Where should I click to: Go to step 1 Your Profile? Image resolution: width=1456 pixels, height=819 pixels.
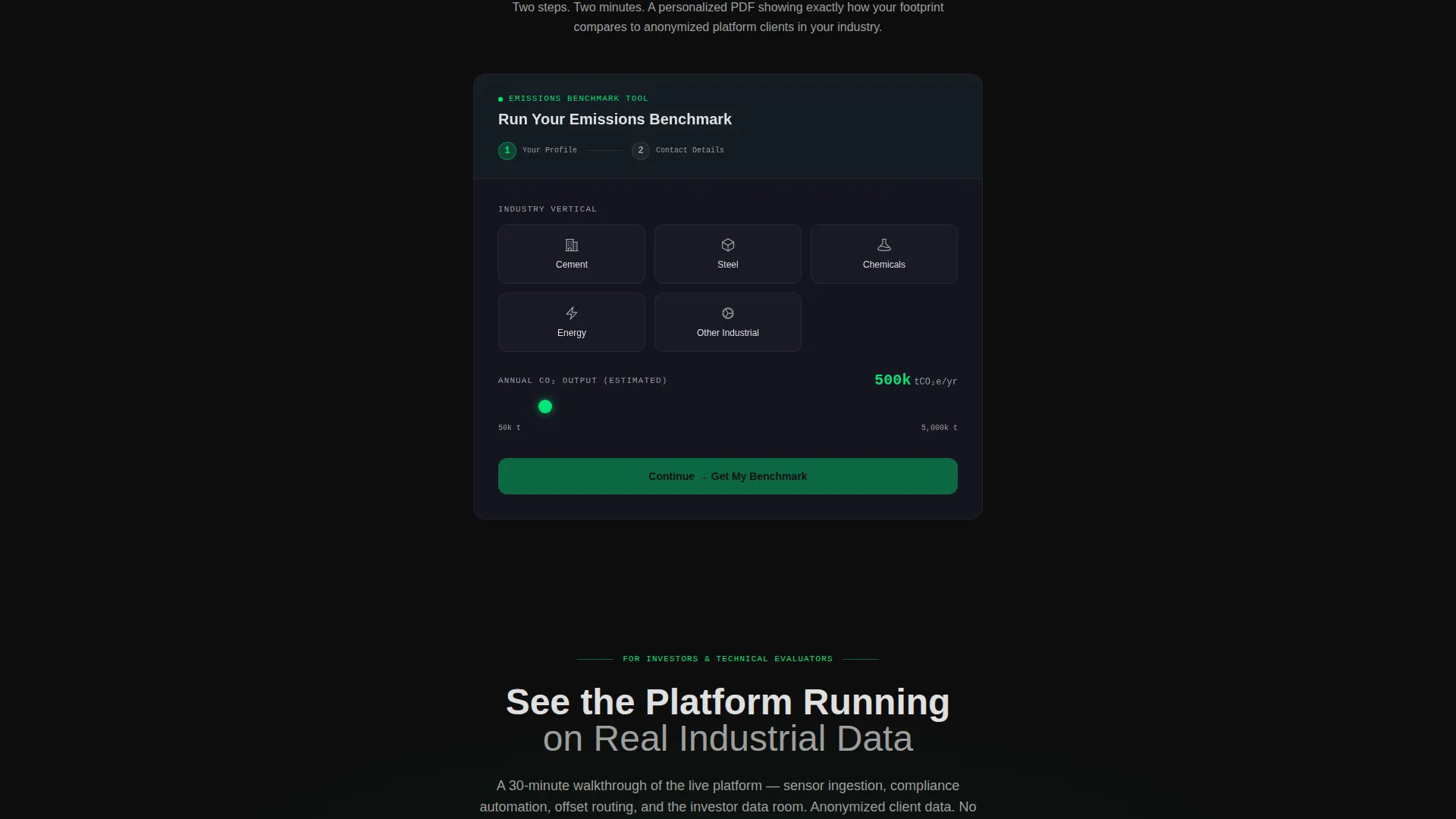(x=538, y=150)
